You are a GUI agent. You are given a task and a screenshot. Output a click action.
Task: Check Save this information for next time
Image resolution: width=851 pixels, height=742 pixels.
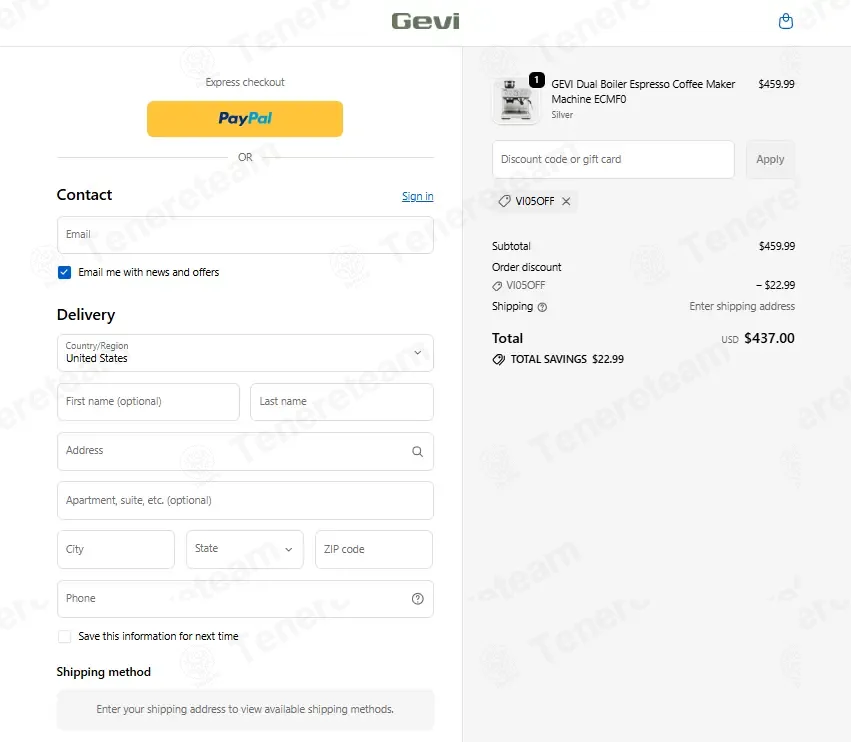tap(65, 636)
